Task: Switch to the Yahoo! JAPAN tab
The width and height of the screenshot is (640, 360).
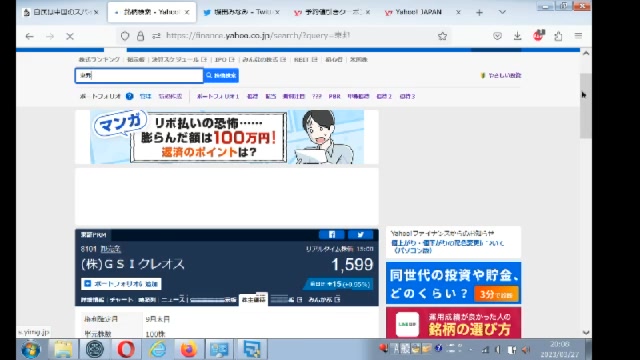Action: pos(418,12)
